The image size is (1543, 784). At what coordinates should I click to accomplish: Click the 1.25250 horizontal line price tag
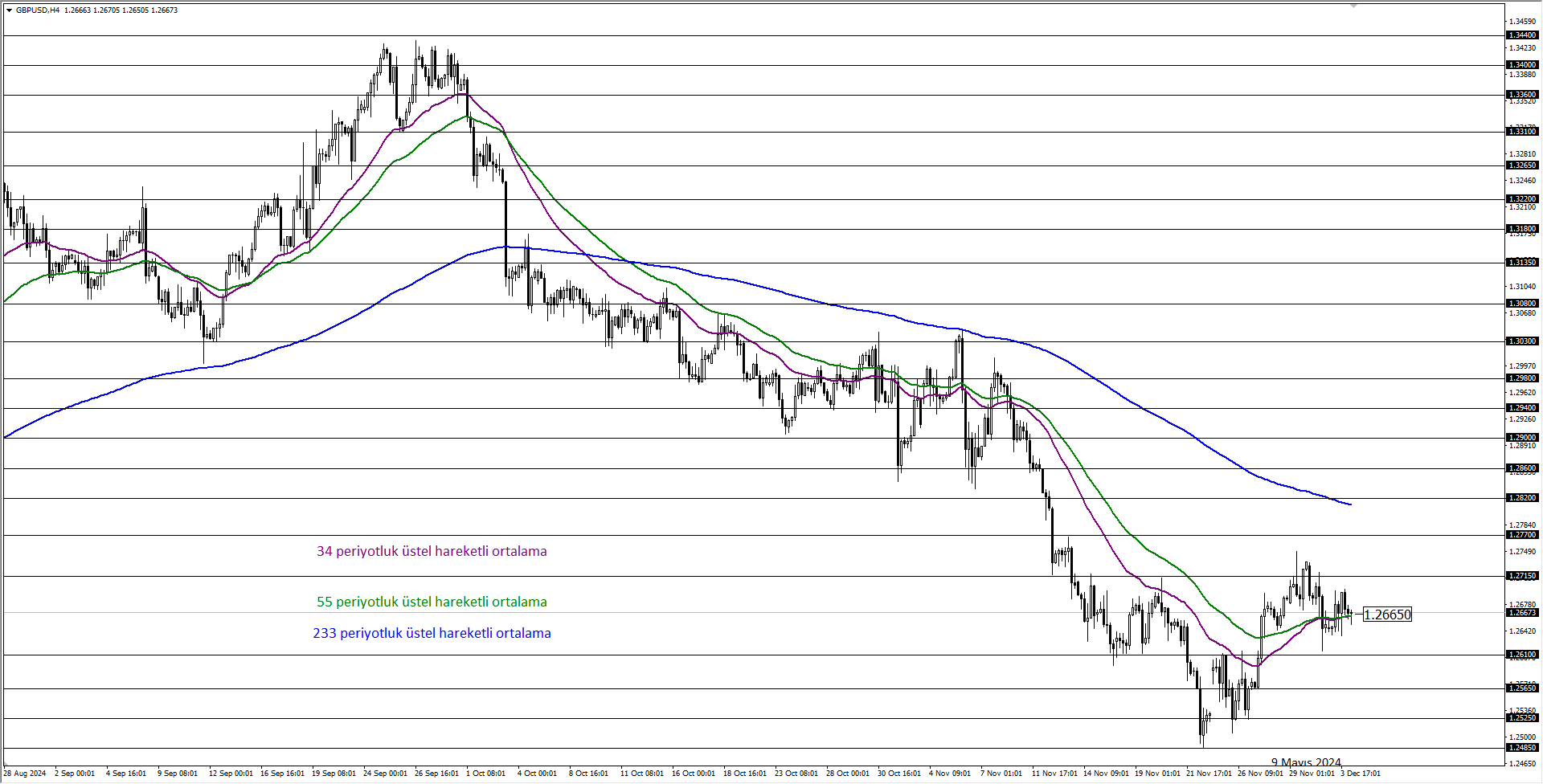pyautogui.click(x=1522, y=718)
